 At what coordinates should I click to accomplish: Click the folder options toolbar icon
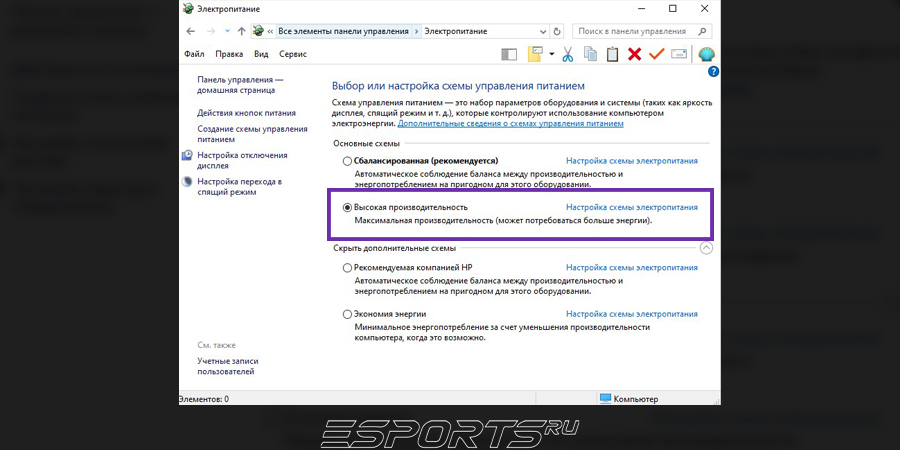click(535, 54)
